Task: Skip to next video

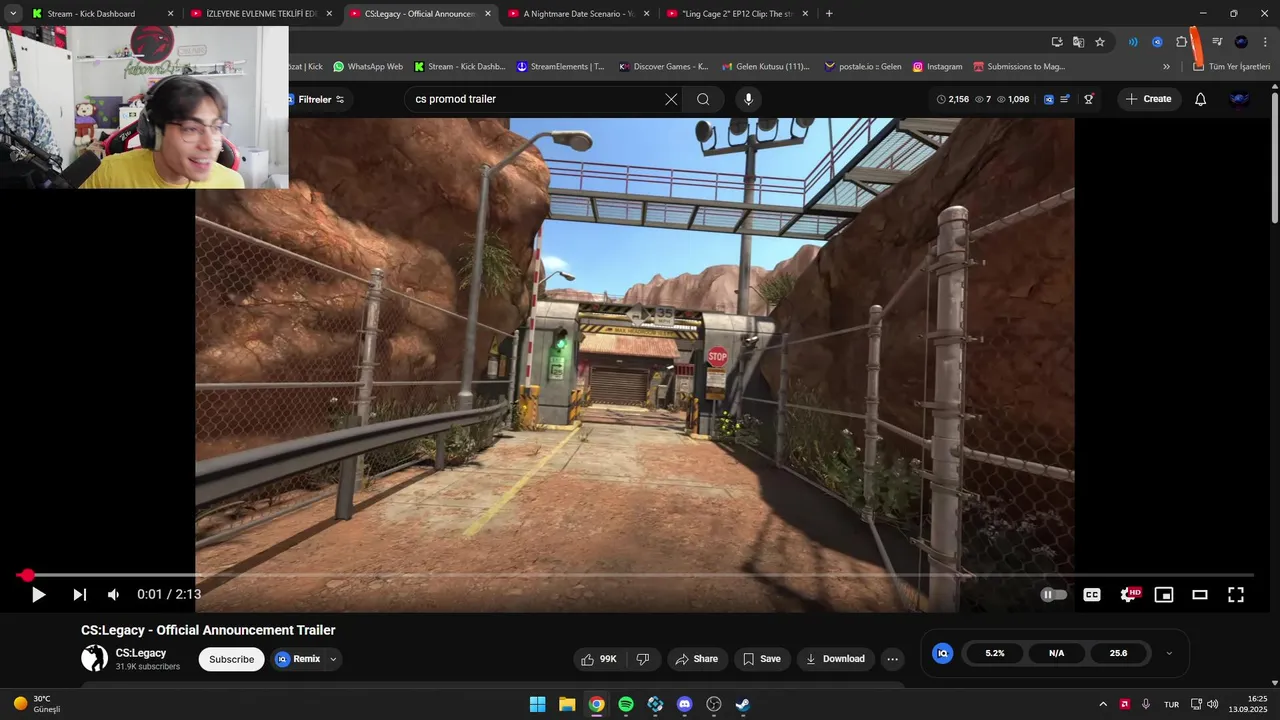Action: pos(80,595)
